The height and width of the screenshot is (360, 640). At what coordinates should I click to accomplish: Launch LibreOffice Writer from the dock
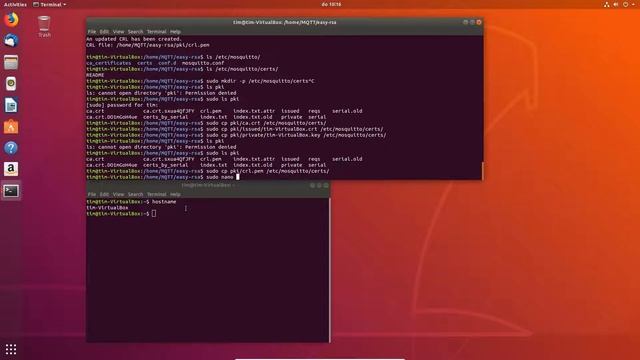pos(11,105)
